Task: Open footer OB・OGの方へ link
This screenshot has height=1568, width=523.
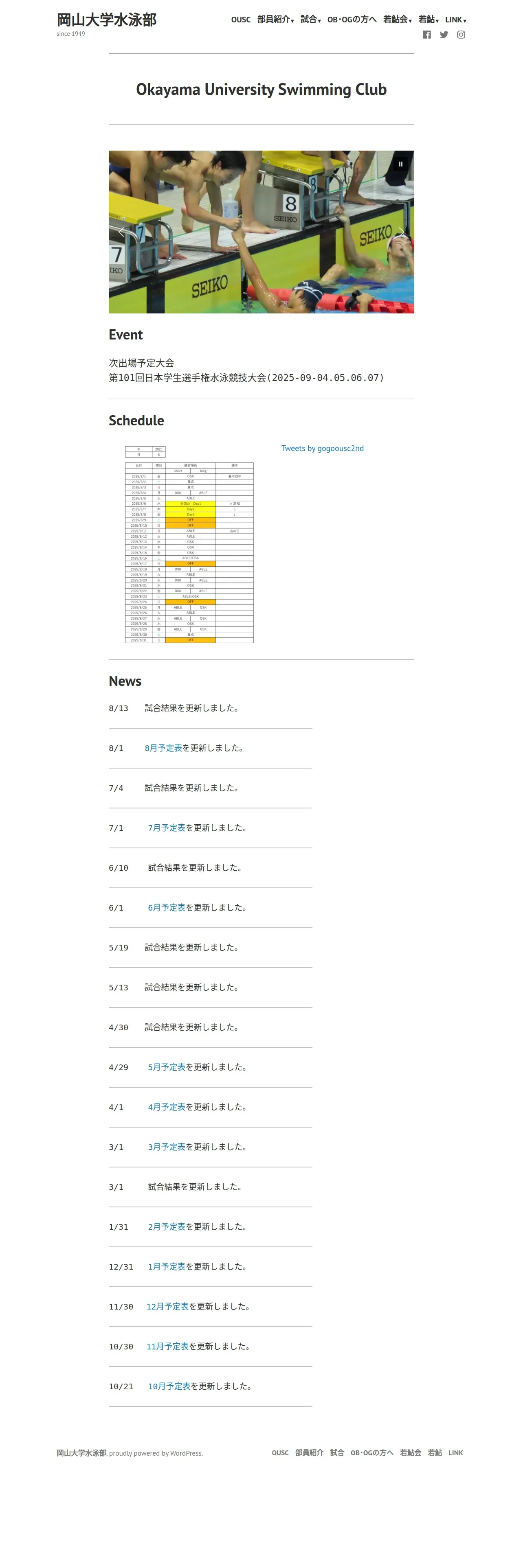Action: (371, 1453)
